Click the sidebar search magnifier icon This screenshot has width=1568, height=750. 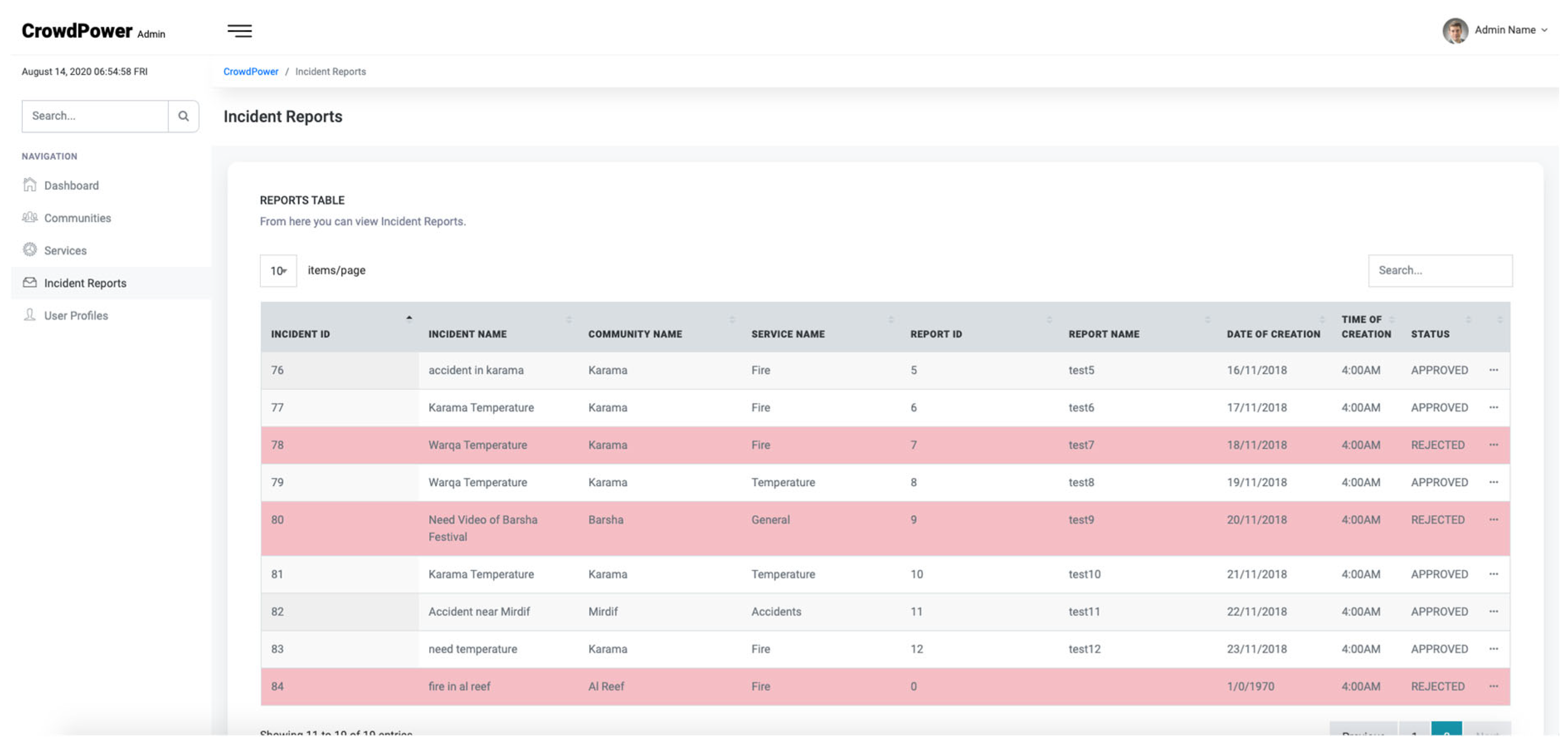tap(183, 116)
